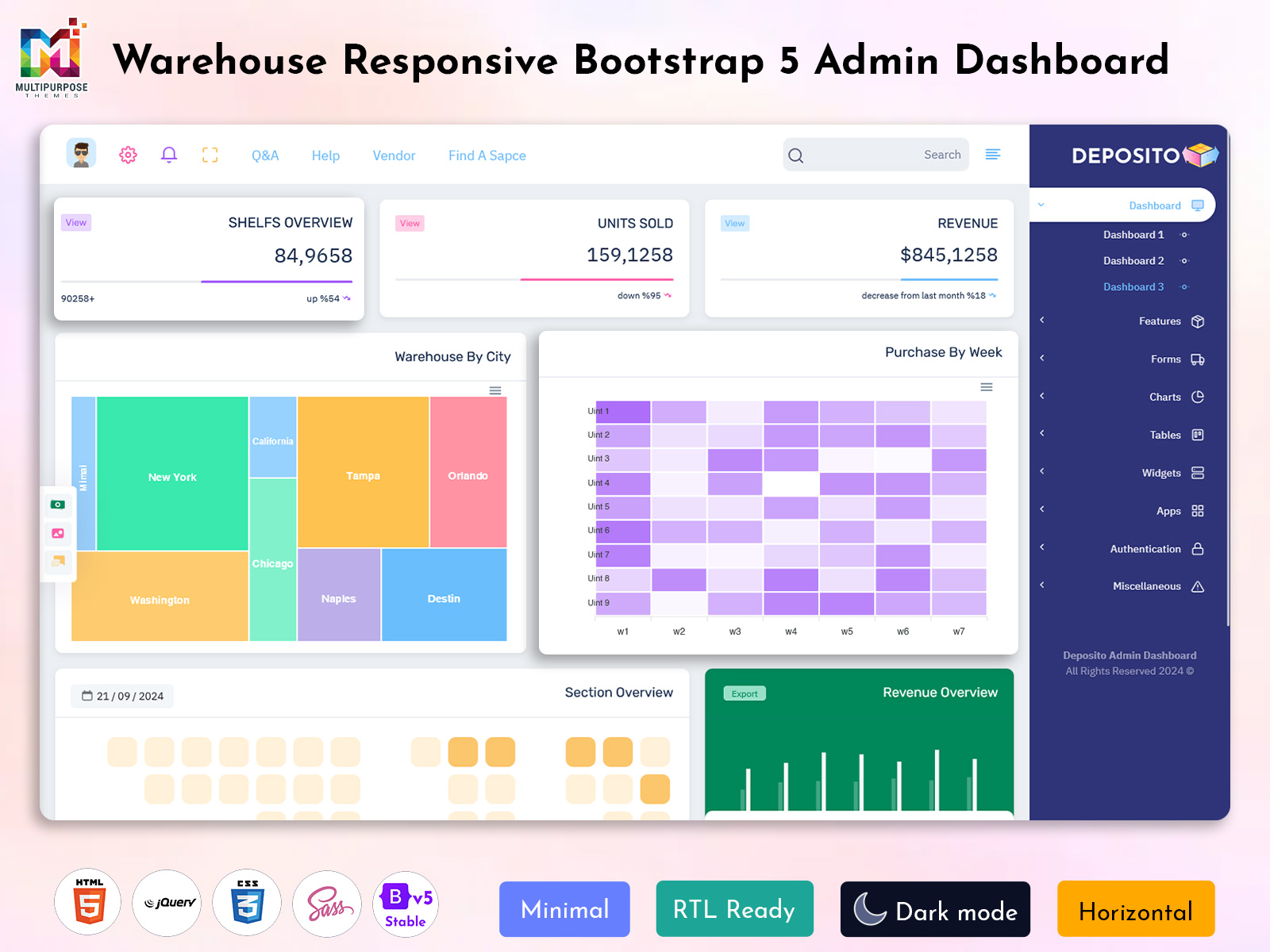Image resolution: width=1270 pixels, height=952 pixels.
Task: Select Dashboard 2 in sidebar
Action: 1133,261
